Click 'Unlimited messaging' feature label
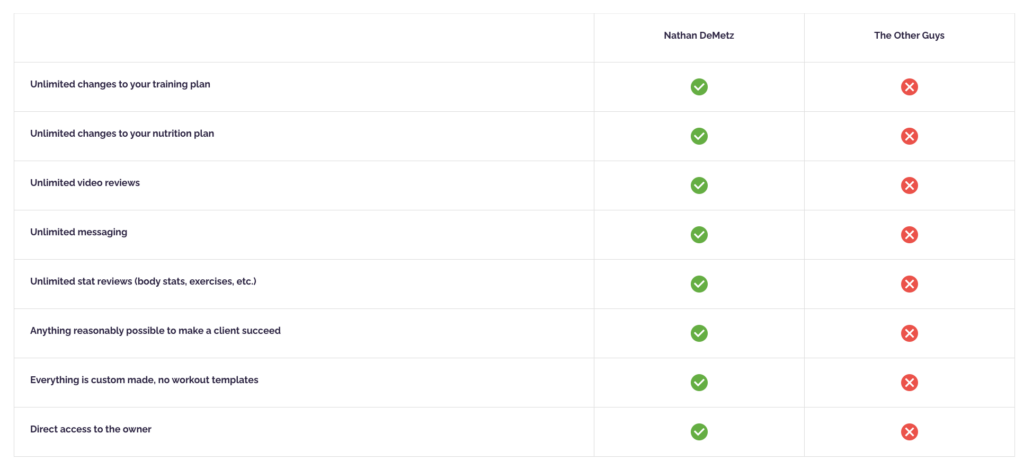The image size is (1024, 469). click(x=78, y=232)
